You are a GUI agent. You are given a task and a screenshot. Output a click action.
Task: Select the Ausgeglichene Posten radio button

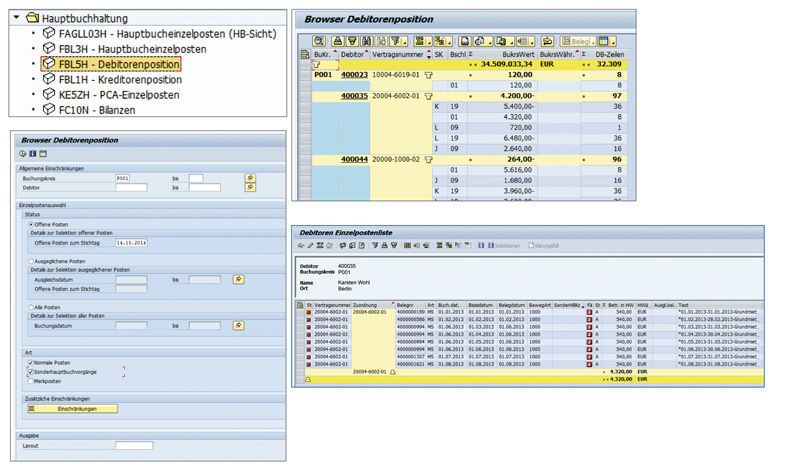coord(32,261)
